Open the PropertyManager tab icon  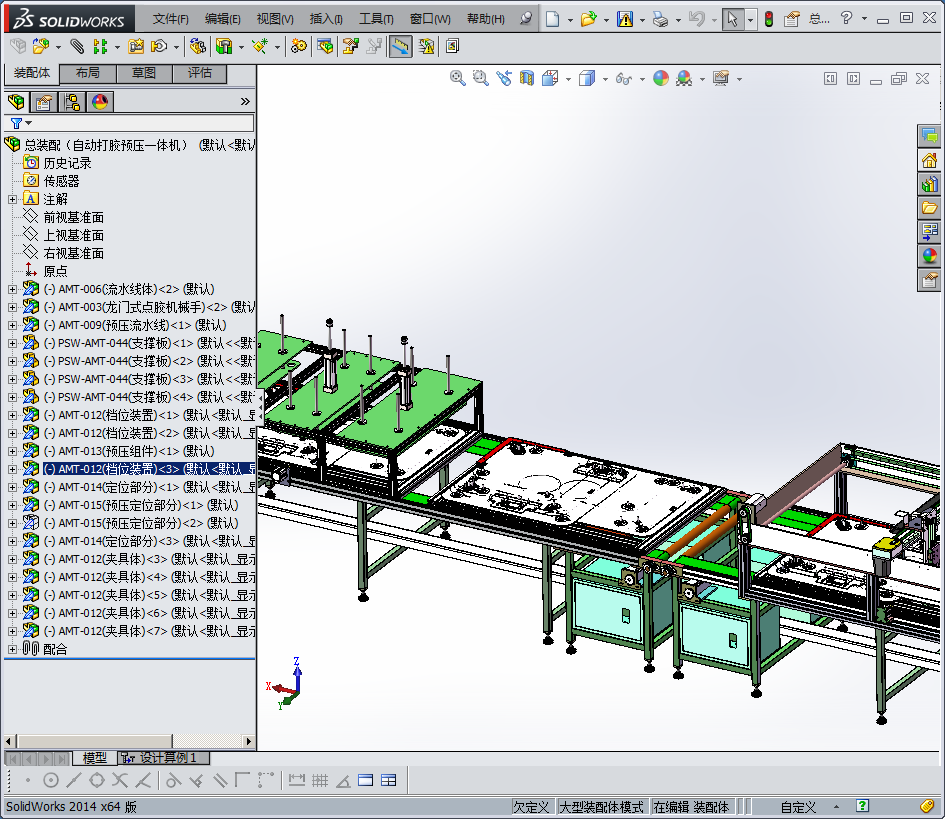point(43,102)
